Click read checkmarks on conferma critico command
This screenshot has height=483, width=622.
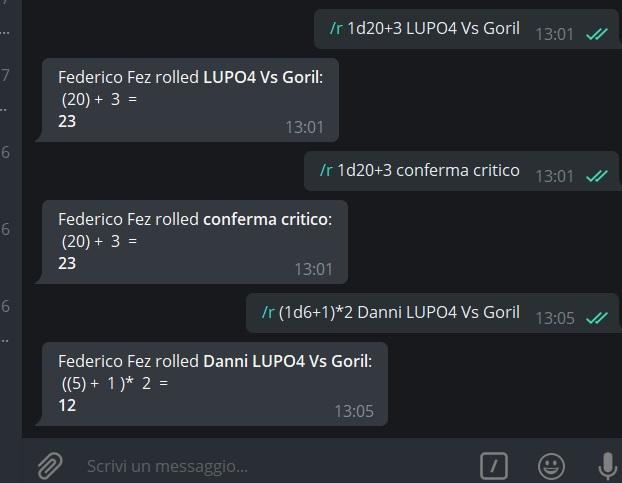(597, 176)
